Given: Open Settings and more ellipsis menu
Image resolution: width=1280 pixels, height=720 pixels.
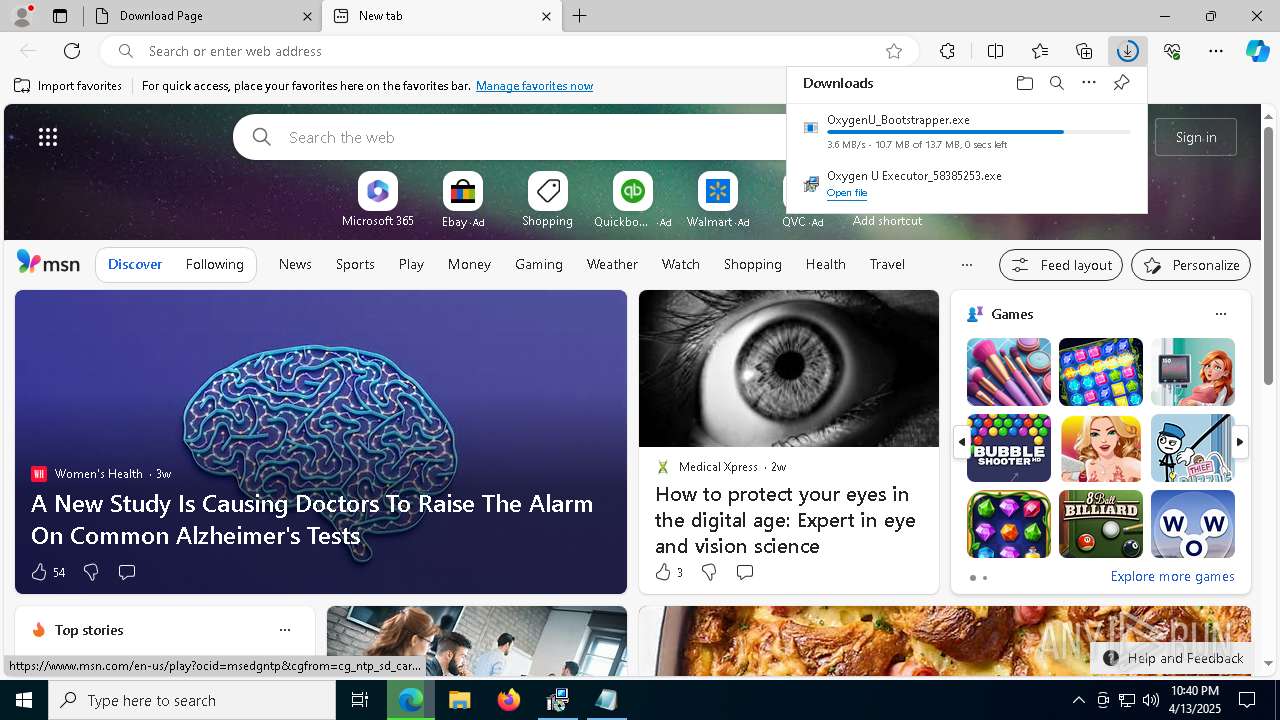Looking at the screenshot, I should coord(1216,51).
